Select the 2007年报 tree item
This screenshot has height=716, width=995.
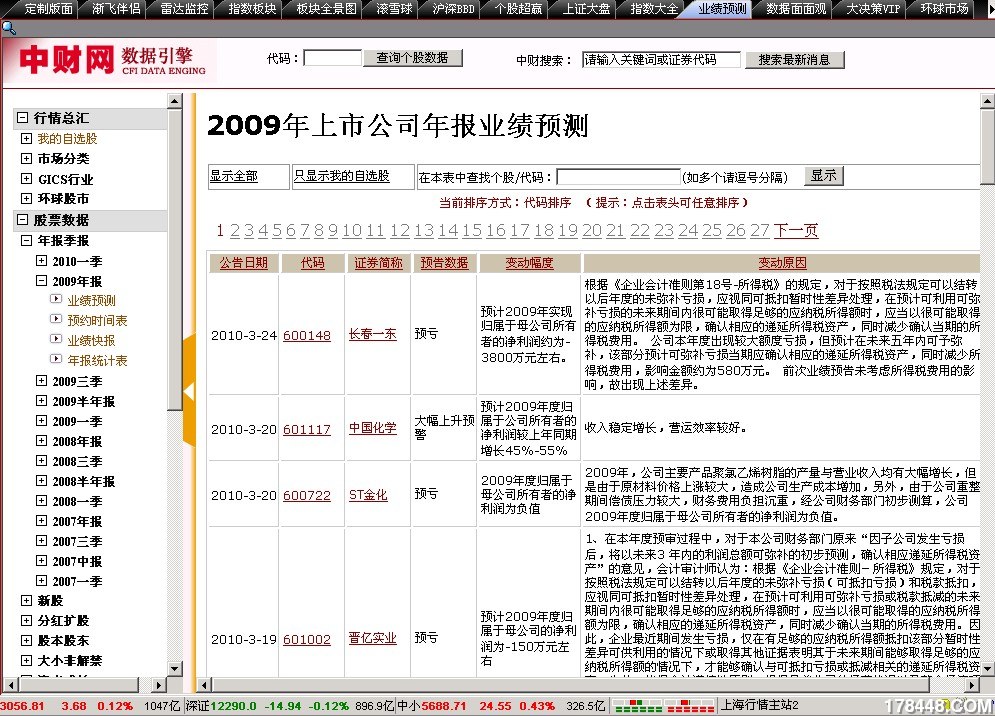[x=77, y=521]
